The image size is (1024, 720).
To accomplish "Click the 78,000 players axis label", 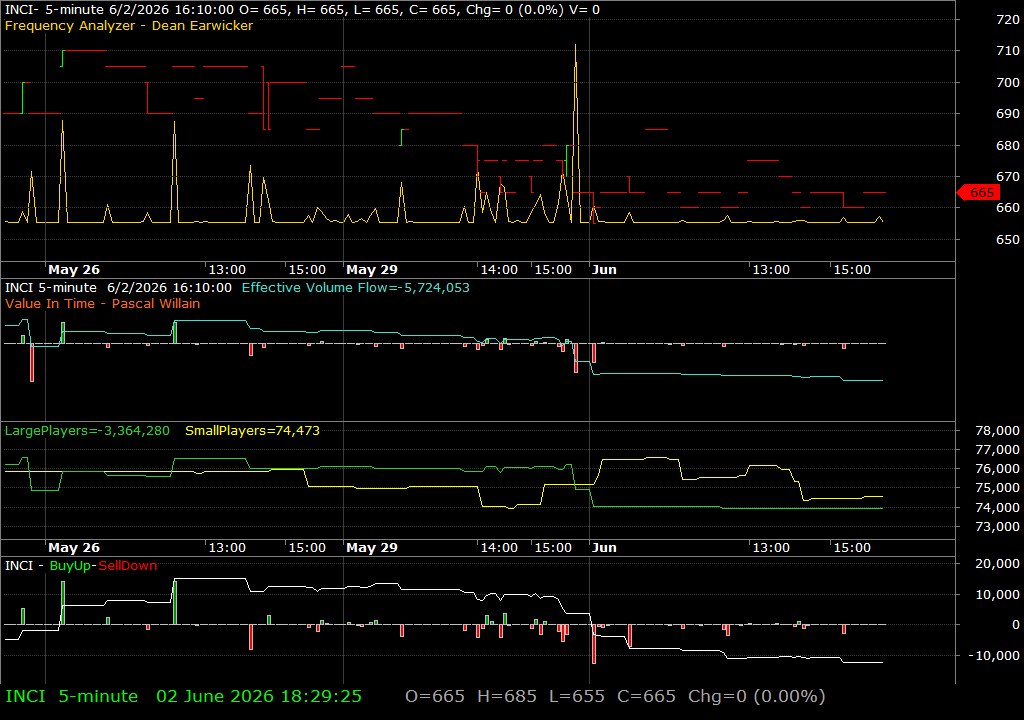I will click(997, 430).
